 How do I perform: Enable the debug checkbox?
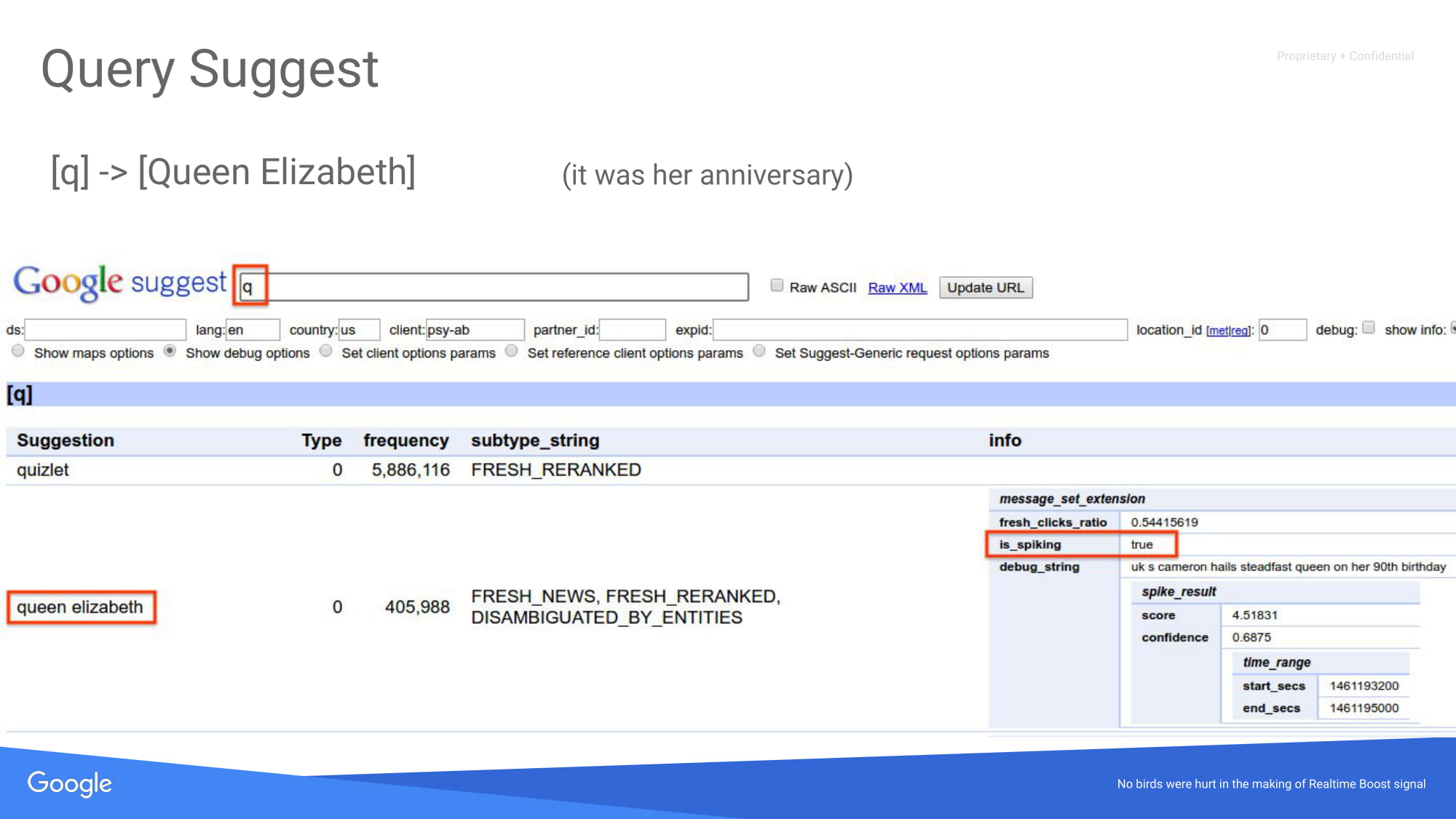click(1369, 328)
